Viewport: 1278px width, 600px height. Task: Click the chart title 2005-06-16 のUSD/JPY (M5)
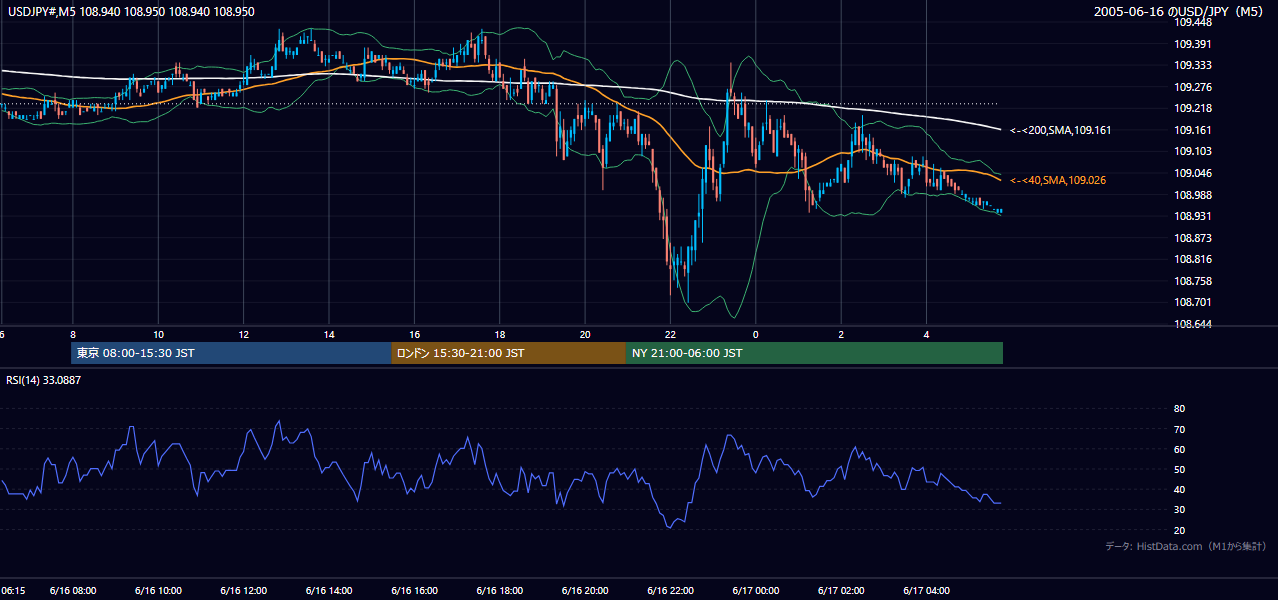click(x=1179, y=11)
